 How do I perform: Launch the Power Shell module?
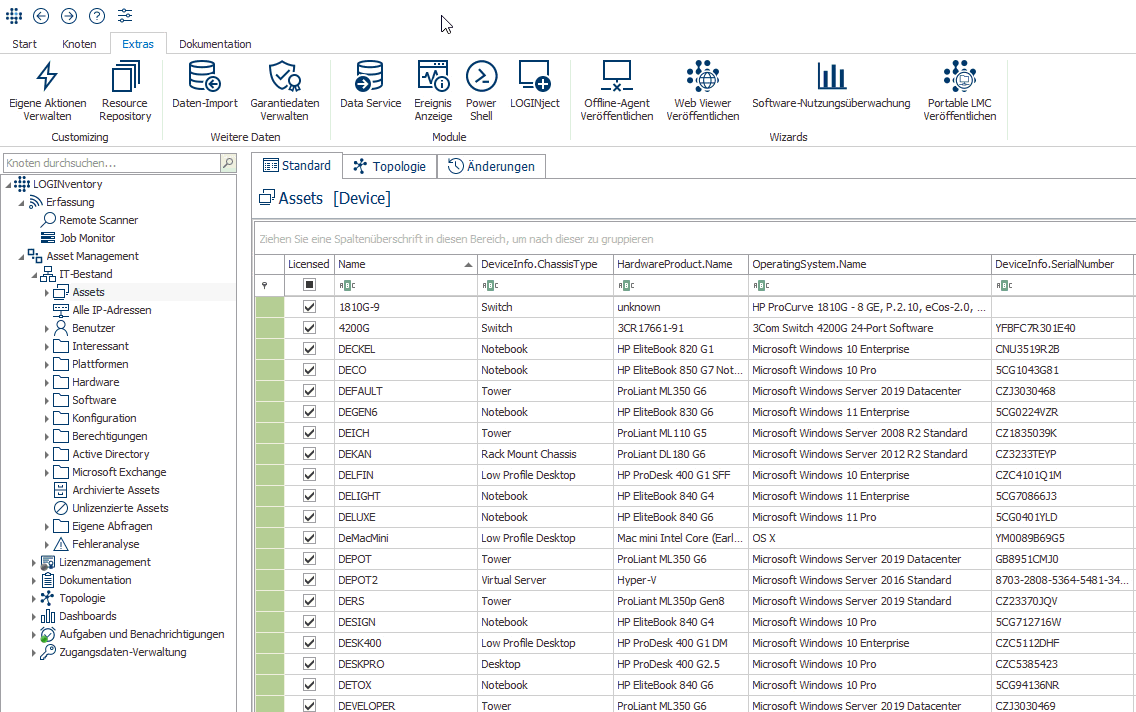pos(481,91)
